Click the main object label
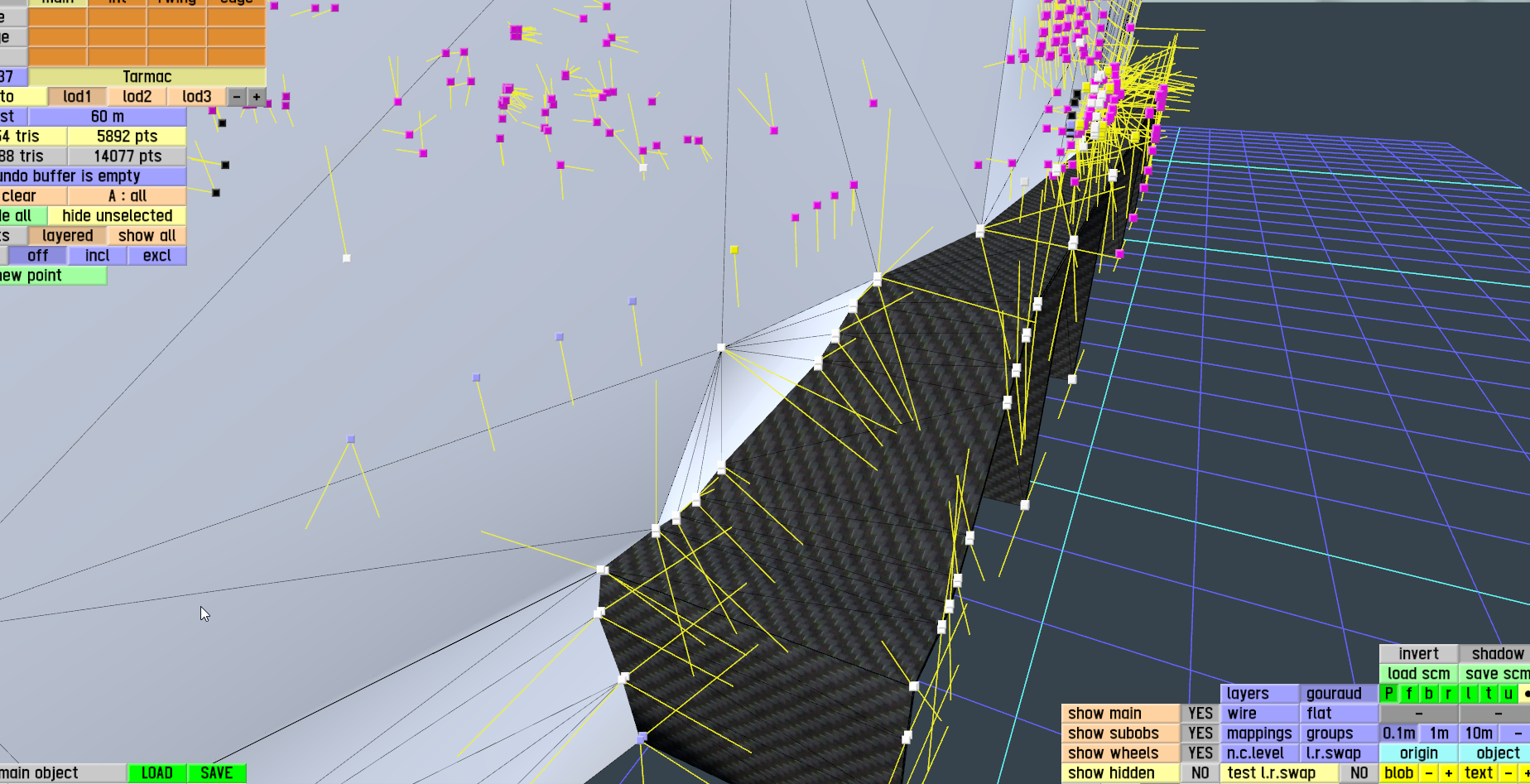This screenshot has height=784, width=1530. coord(63,773)
